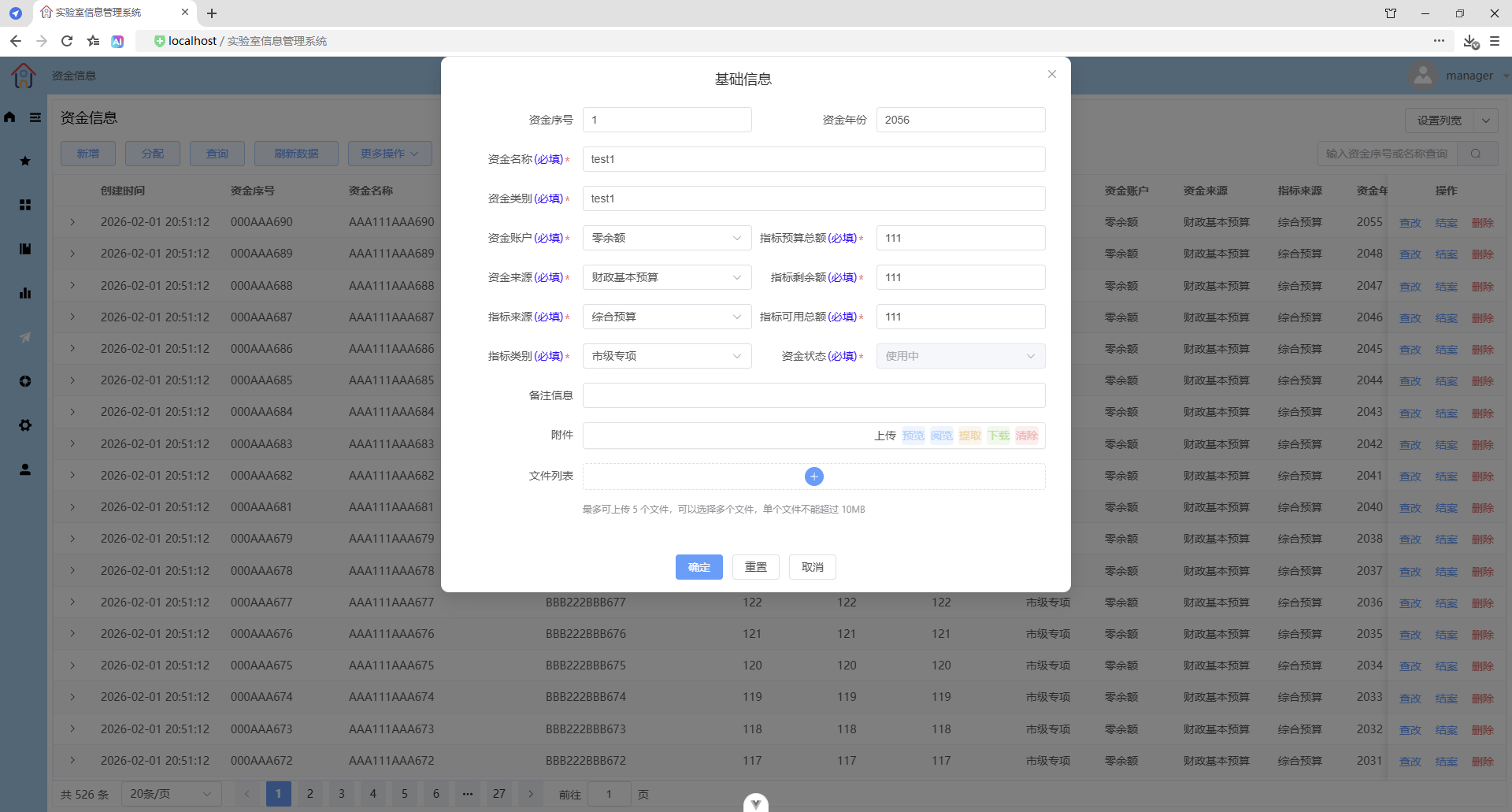Click the house logo in the header

24,76
